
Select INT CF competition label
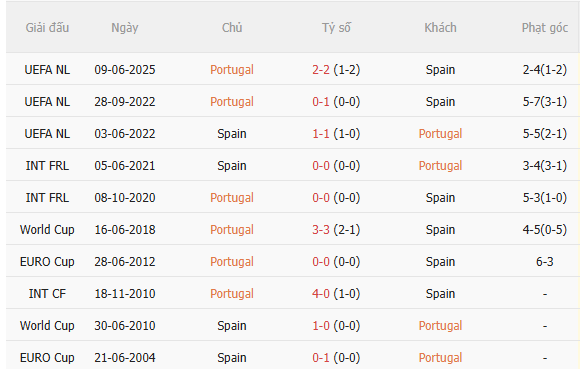47,294
